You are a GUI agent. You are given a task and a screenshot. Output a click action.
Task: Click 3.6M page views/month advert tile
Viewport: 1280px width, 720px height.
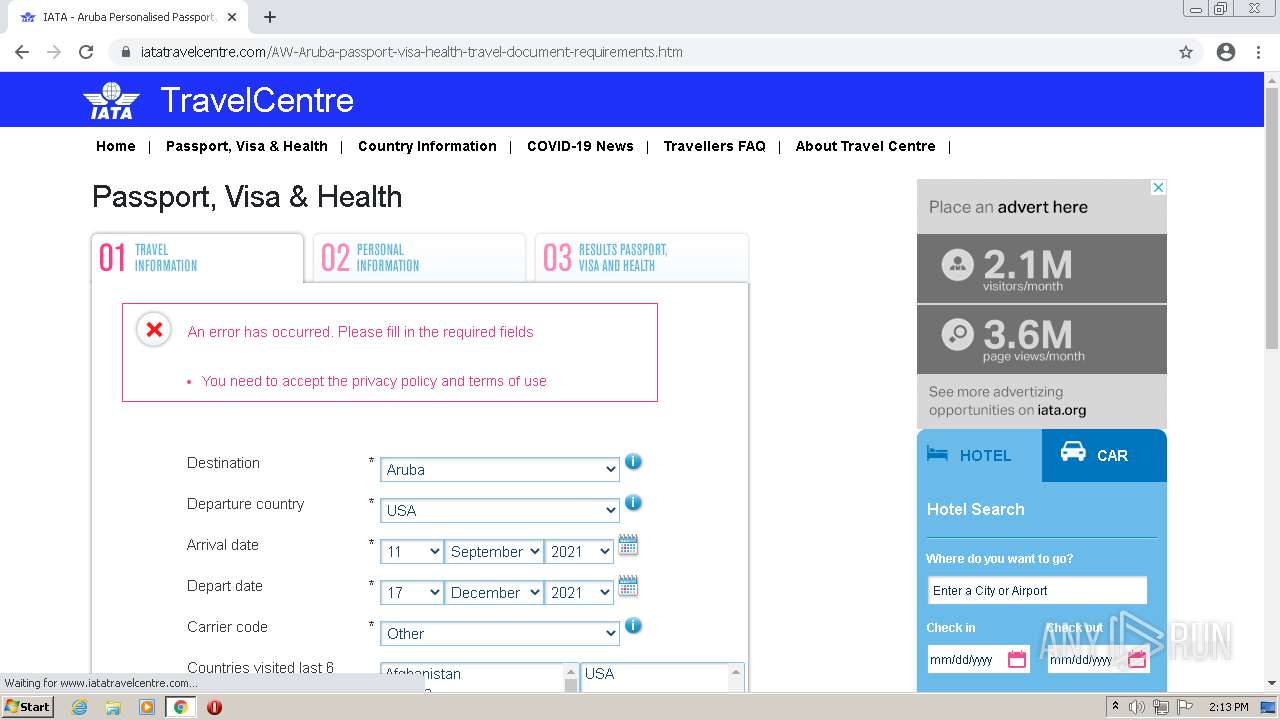click(1042, 339)
